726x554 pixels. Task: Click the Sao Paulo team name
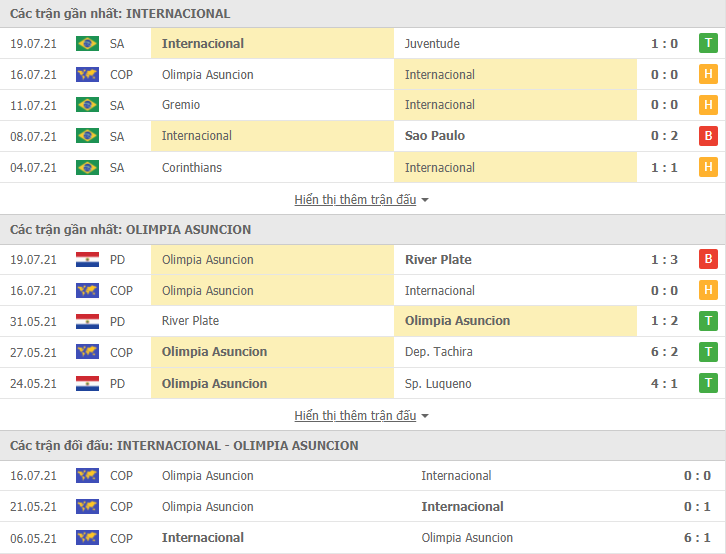[x=435, y=136]
